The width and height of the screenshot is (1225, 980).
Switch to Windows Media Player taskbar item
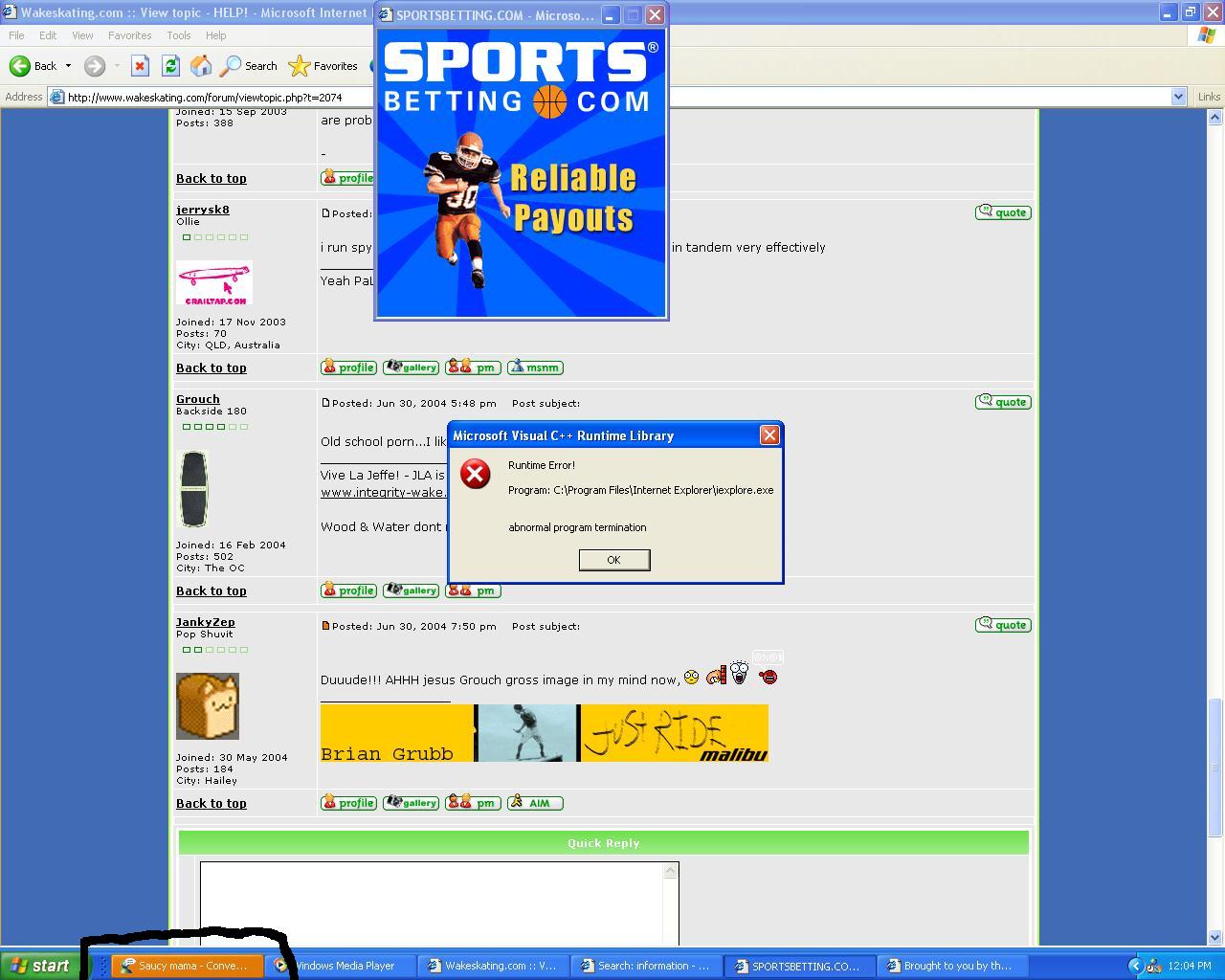click(x=341, y=966)
